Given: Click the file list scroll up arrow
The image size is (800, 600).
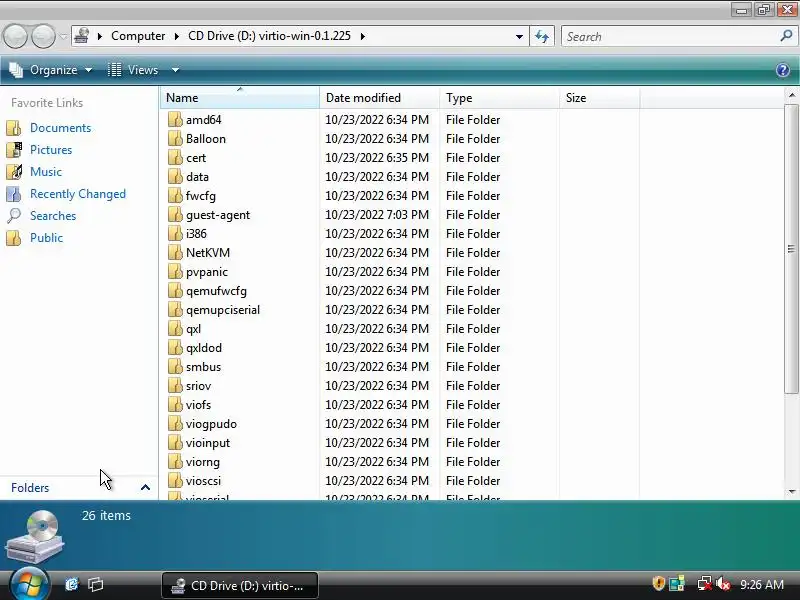Looking at the screenshot, I should pos(791,95).
